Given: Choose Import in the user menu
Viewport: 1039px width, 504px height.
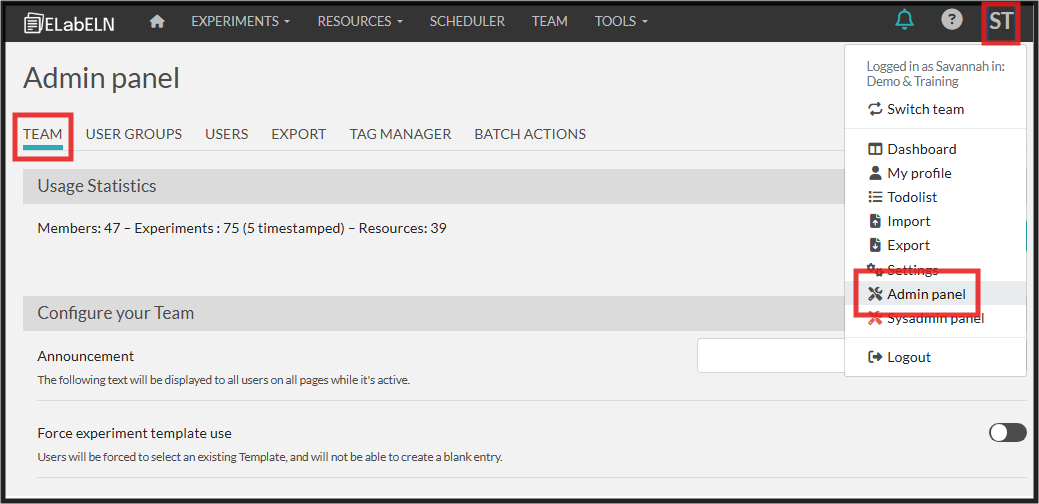Looking at the screenshot, I should 908,221.
